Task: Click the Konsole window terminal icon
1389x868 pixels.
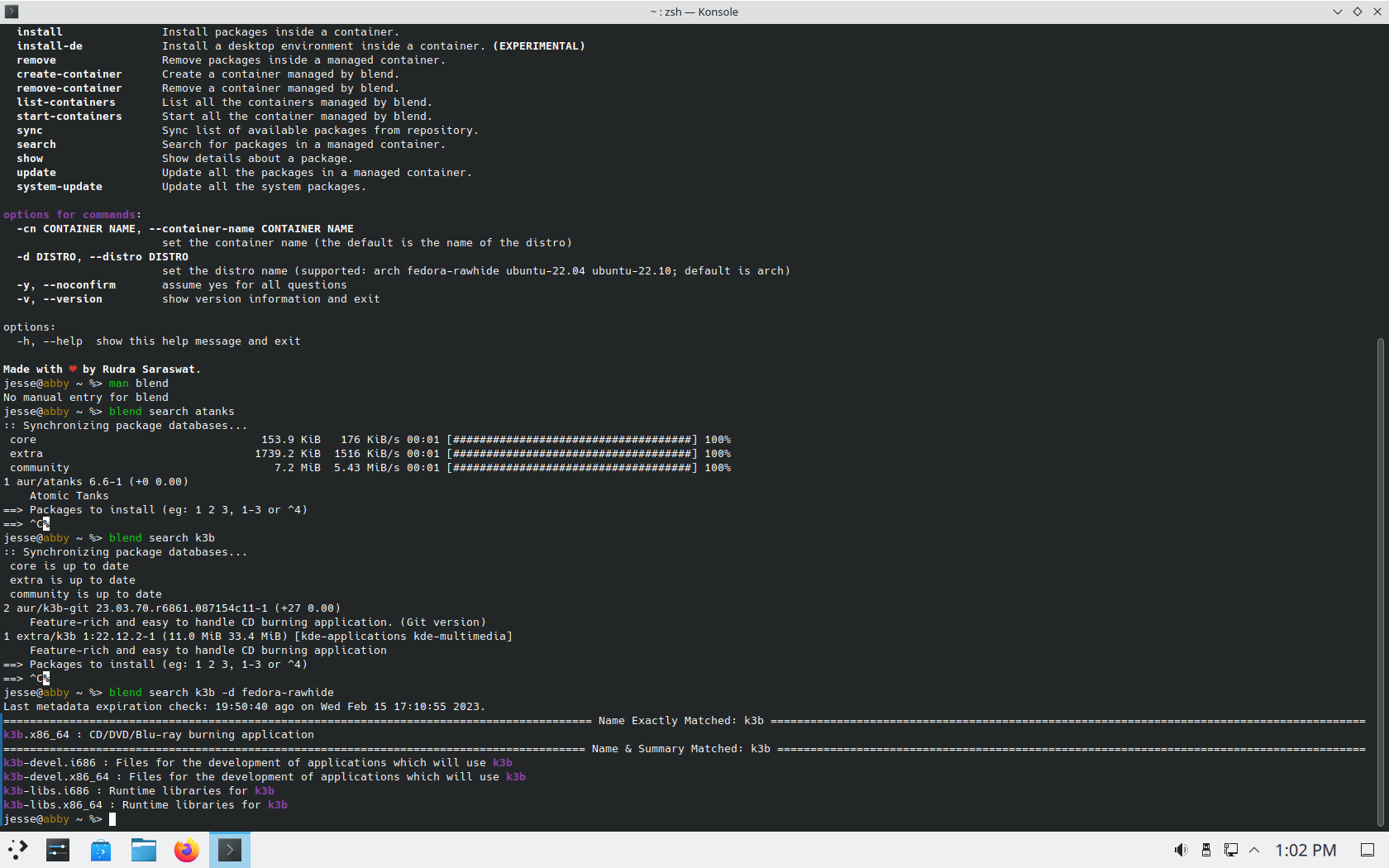Action: pos(12,12)
